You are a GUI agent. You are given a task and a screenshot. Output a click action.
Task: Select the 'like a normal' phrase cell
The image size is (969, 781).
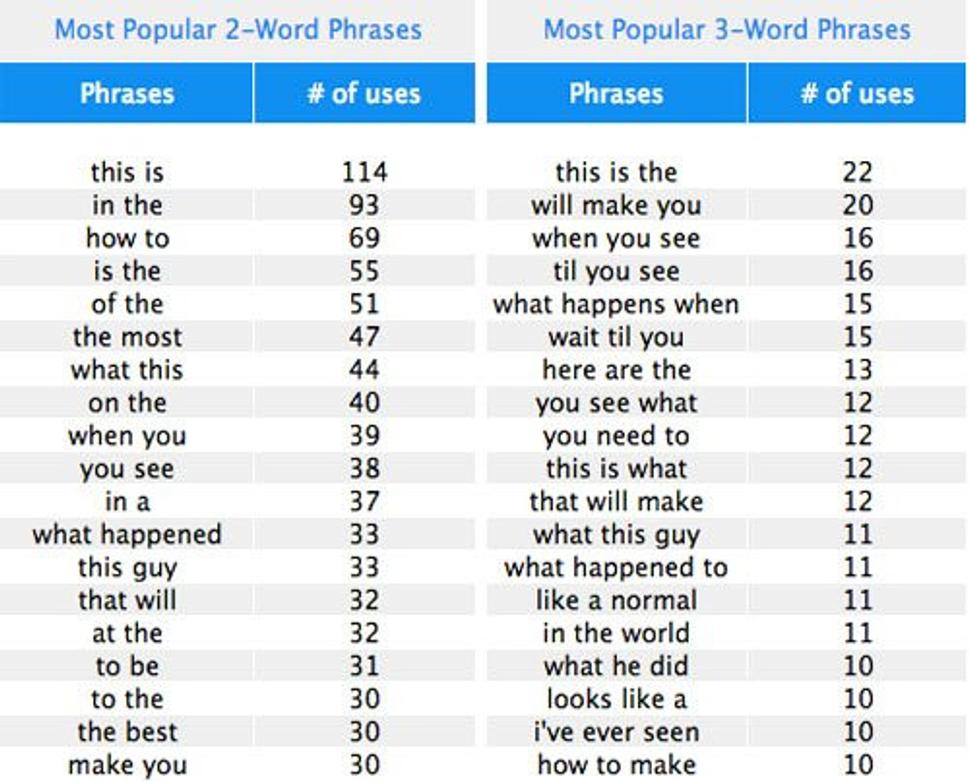tap(616, 600)
